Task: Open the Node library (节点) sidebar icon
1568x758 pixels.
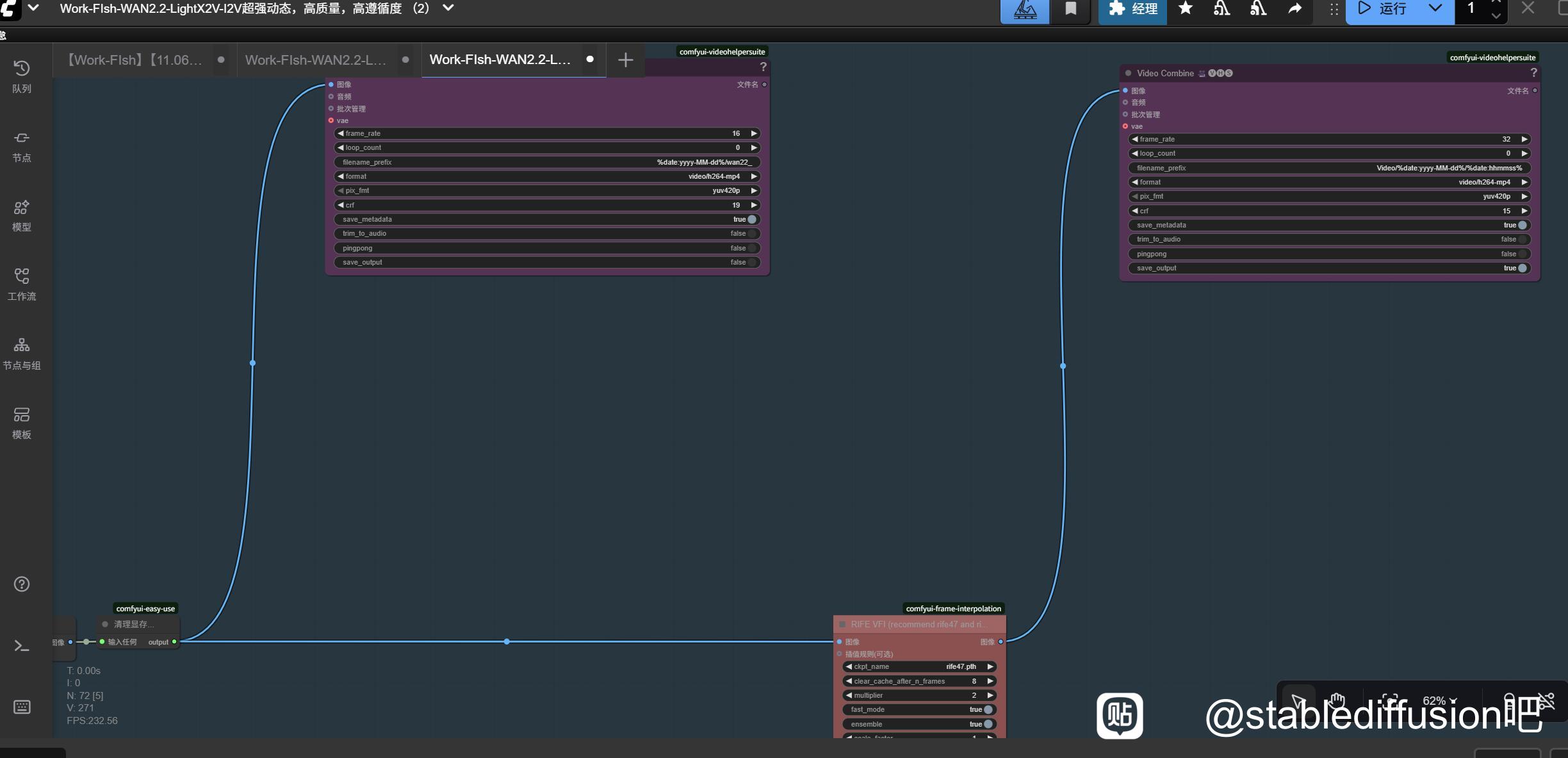Action: (x=22, y=145)
